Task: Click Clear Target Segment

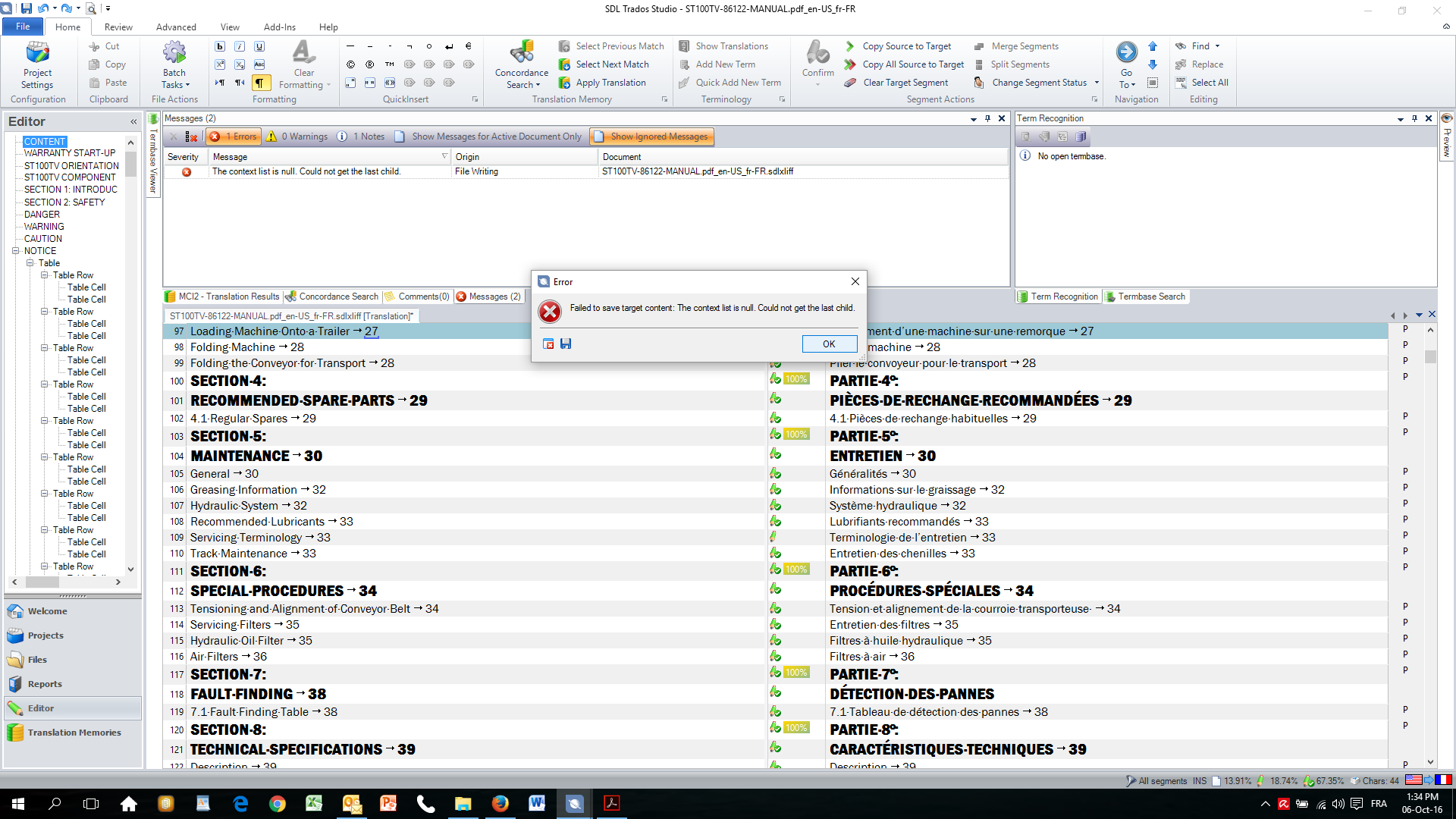Action: (897, 83)
